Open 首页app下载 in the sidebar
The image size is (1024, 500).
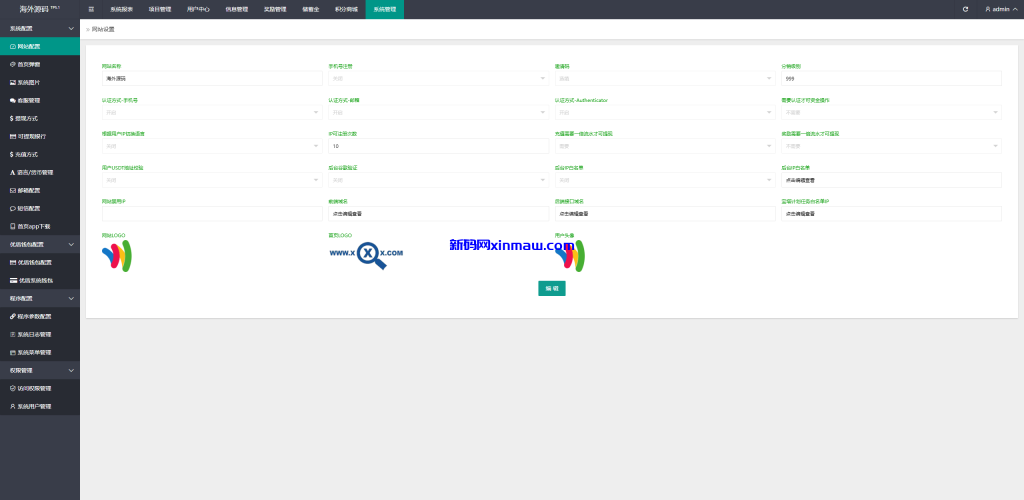coord(33,226)
